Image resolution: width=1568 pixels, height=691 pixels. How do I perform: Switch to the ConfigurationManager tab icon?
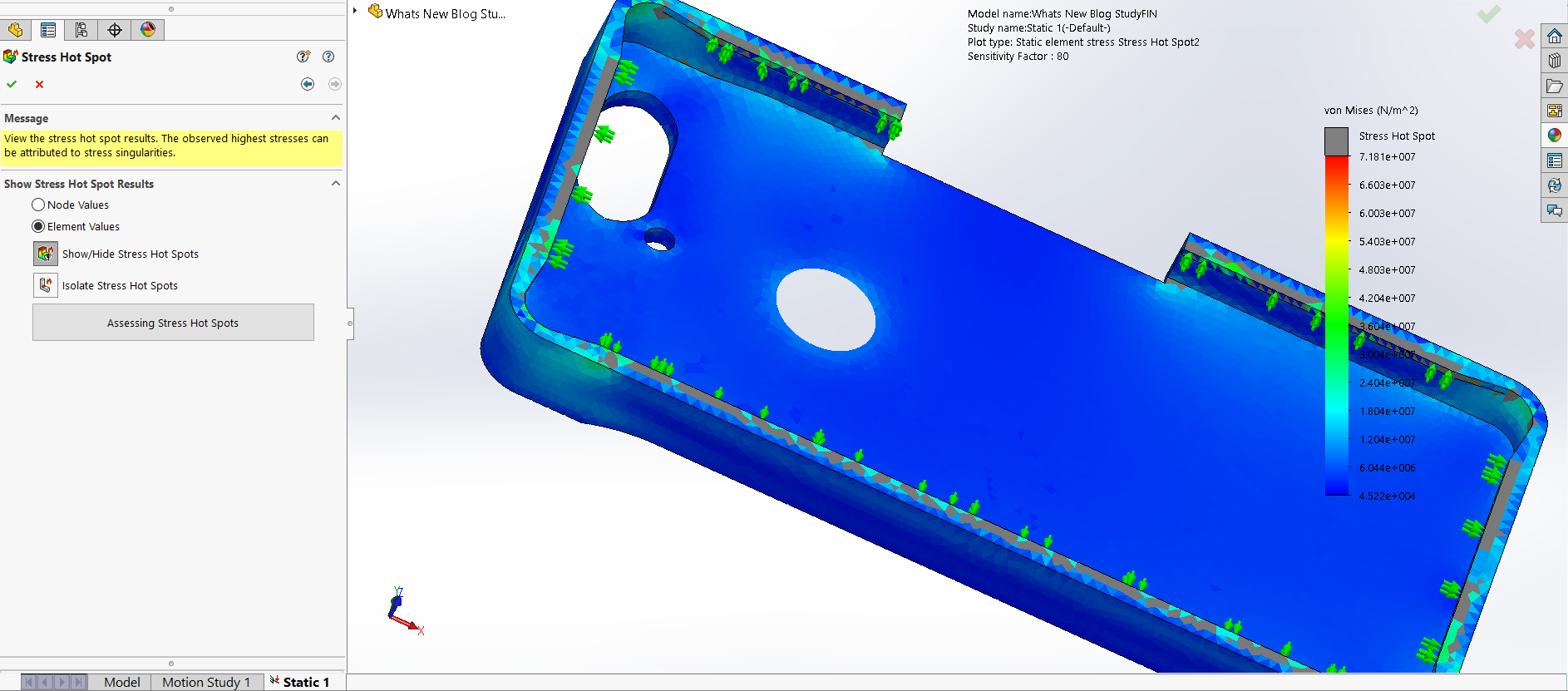[81, 30]
